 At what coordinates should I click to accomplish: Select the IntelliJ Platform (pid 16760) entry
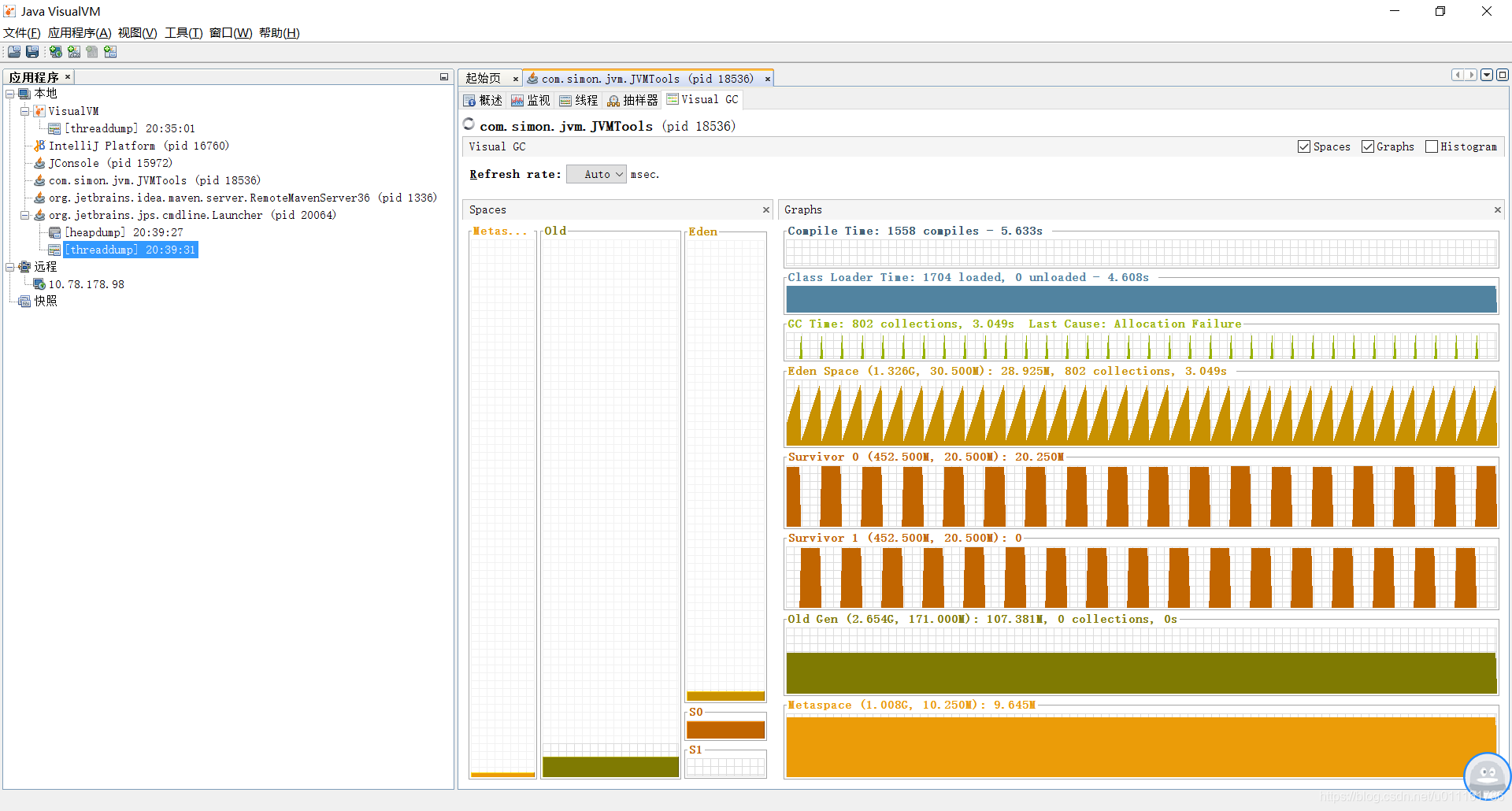[x=139, y=146]
